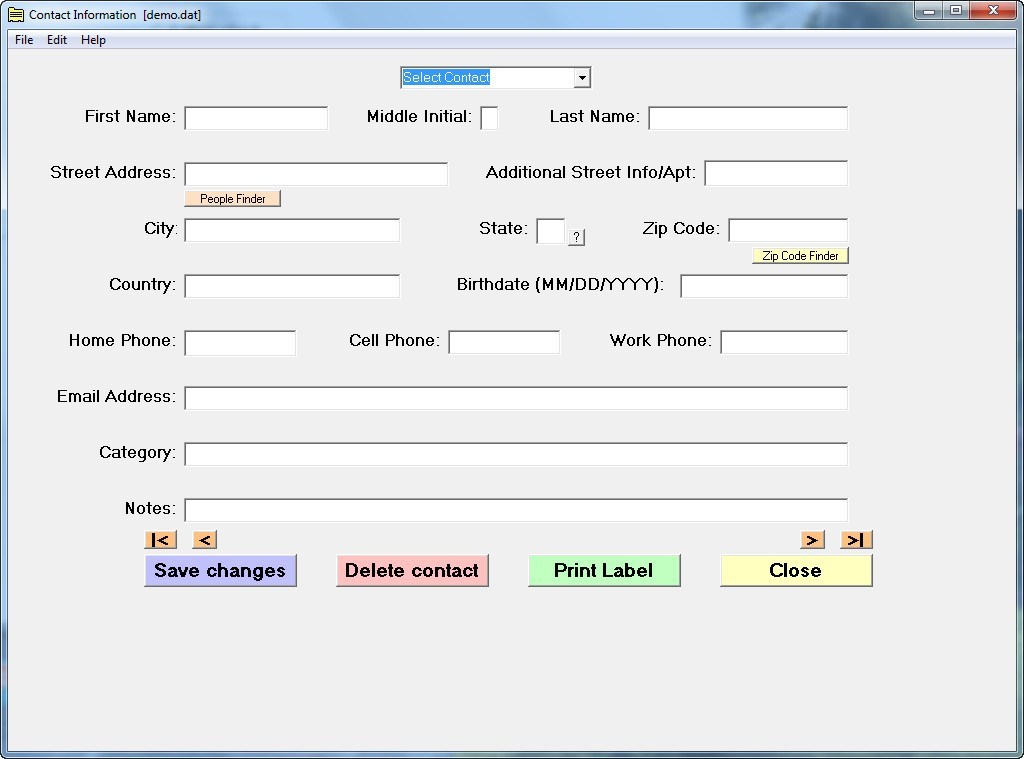Viewport: 1024px width, 759px height.
Task: Open the Edit menu
Action: point(56,40)
